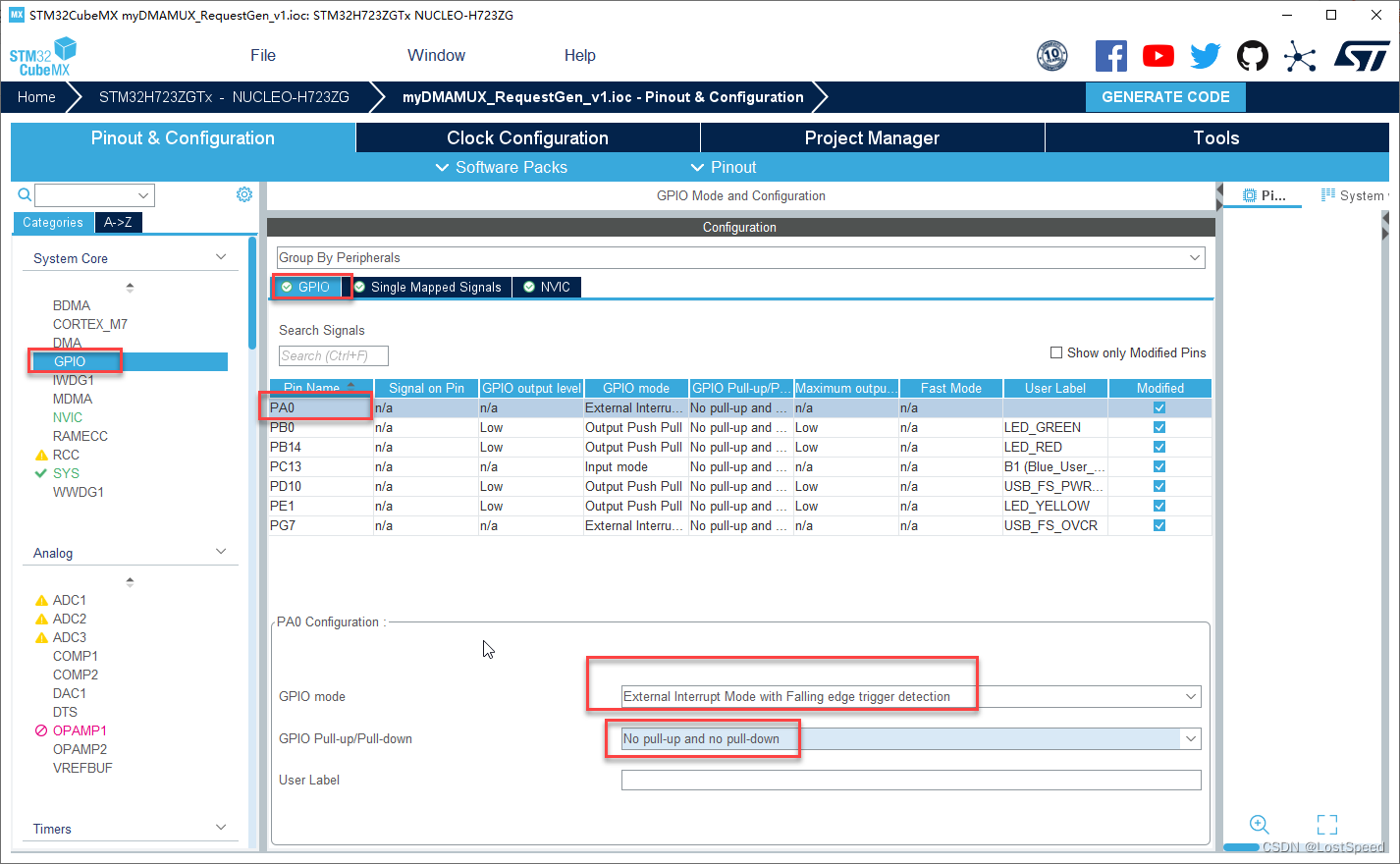Open the GitHub icon link

tap(1252, 56)
